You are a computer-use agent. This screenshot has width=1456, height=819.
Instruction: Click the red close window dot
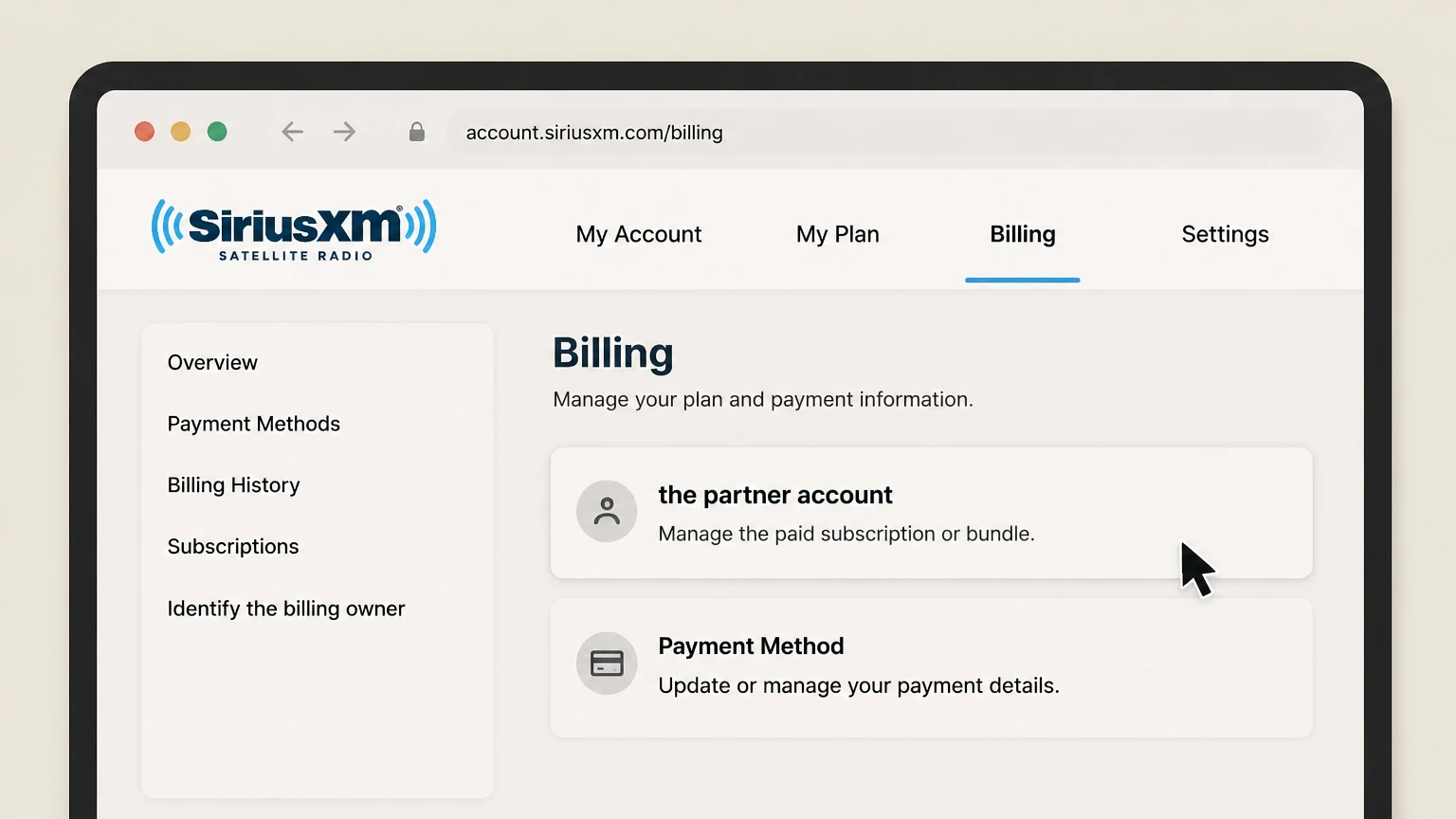tap(144, 132)
